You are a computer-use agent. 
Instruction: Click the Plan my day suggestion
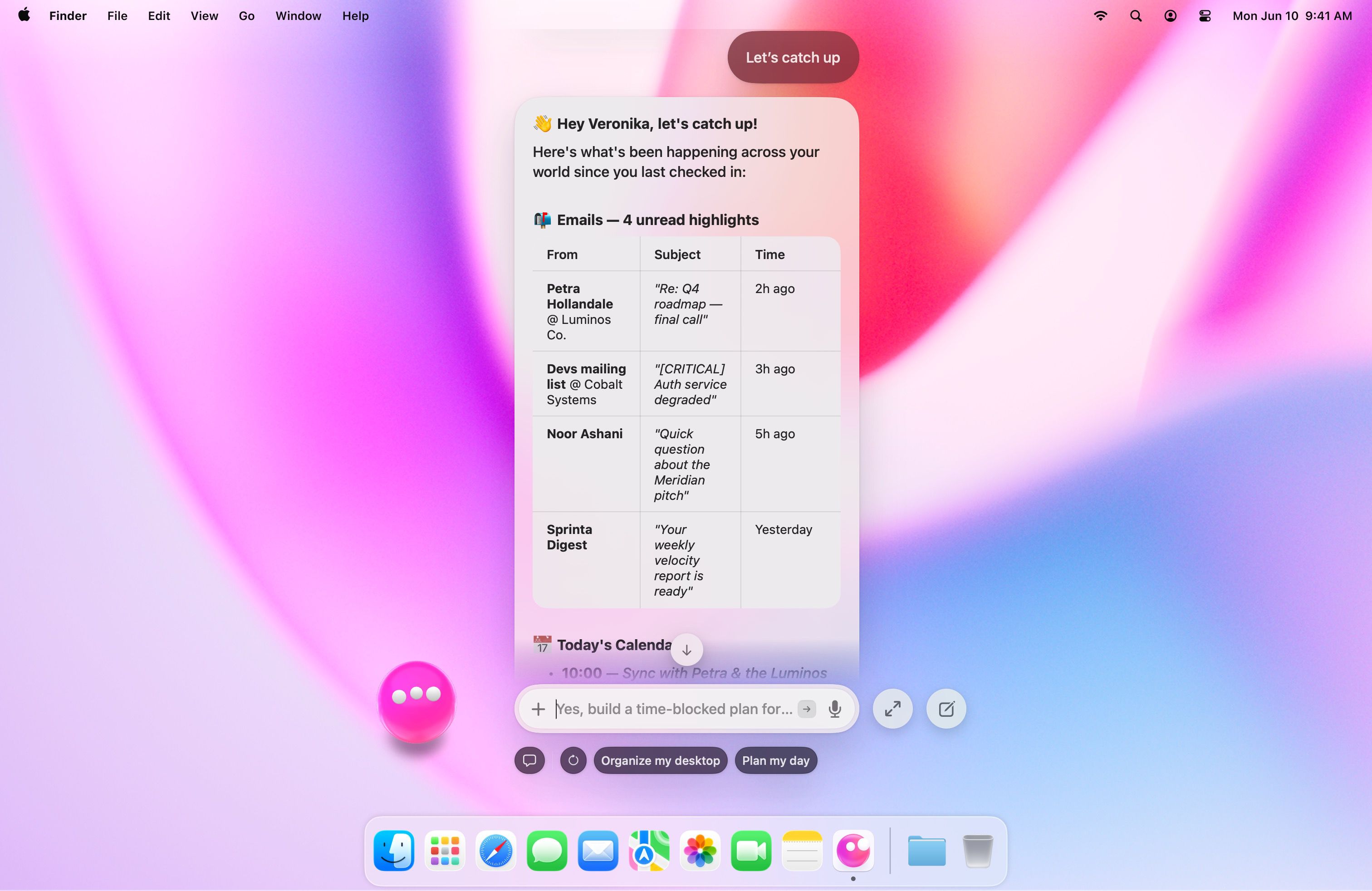776,761
